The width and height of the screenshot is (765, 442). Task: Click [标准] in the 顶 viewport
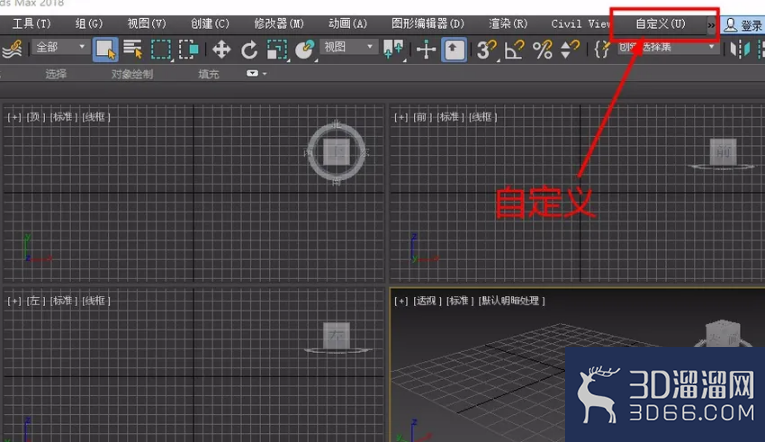point(63,117)
